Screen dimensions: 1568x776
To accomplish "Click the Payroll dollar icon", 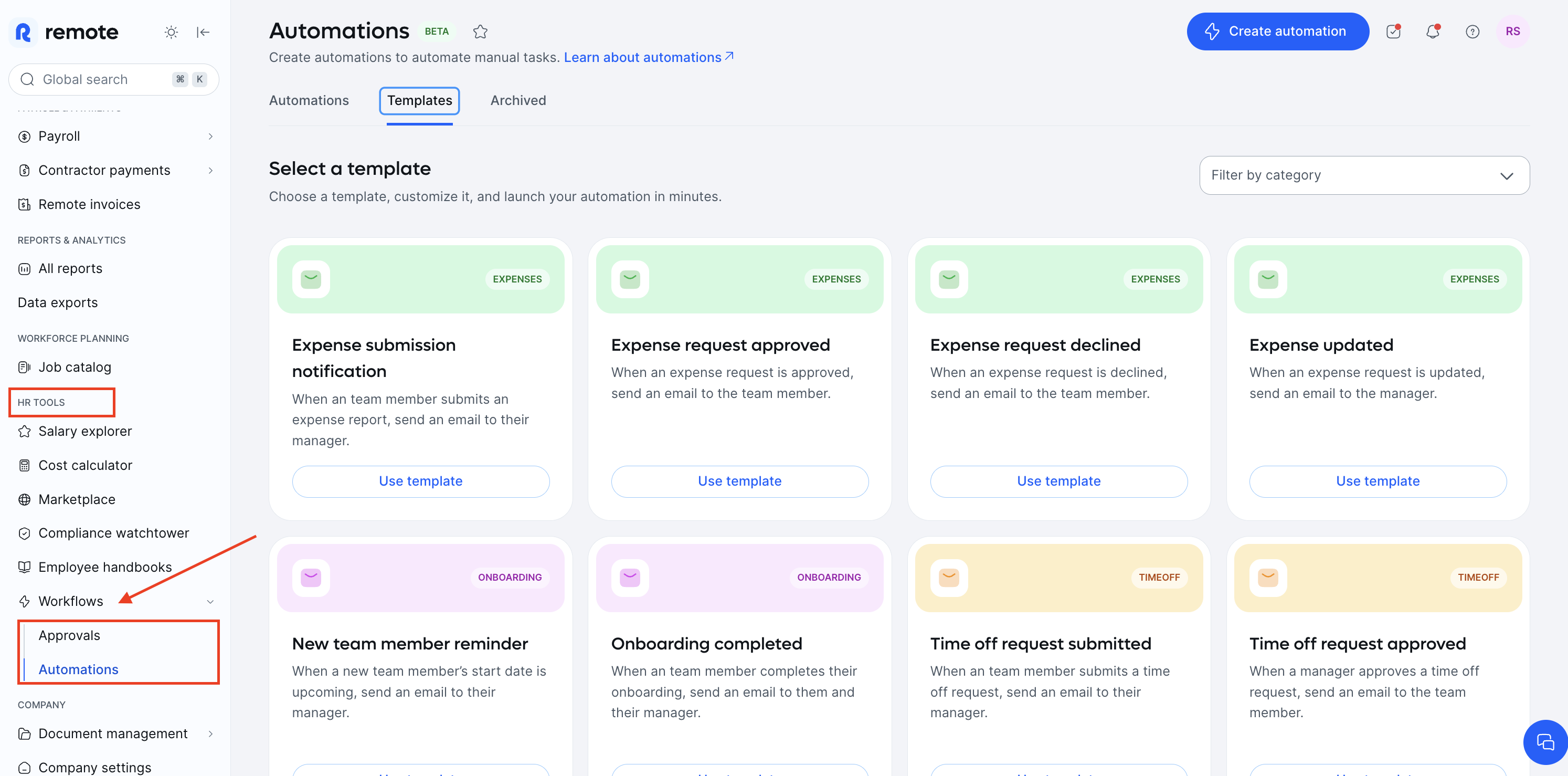I will coord(24,137).
